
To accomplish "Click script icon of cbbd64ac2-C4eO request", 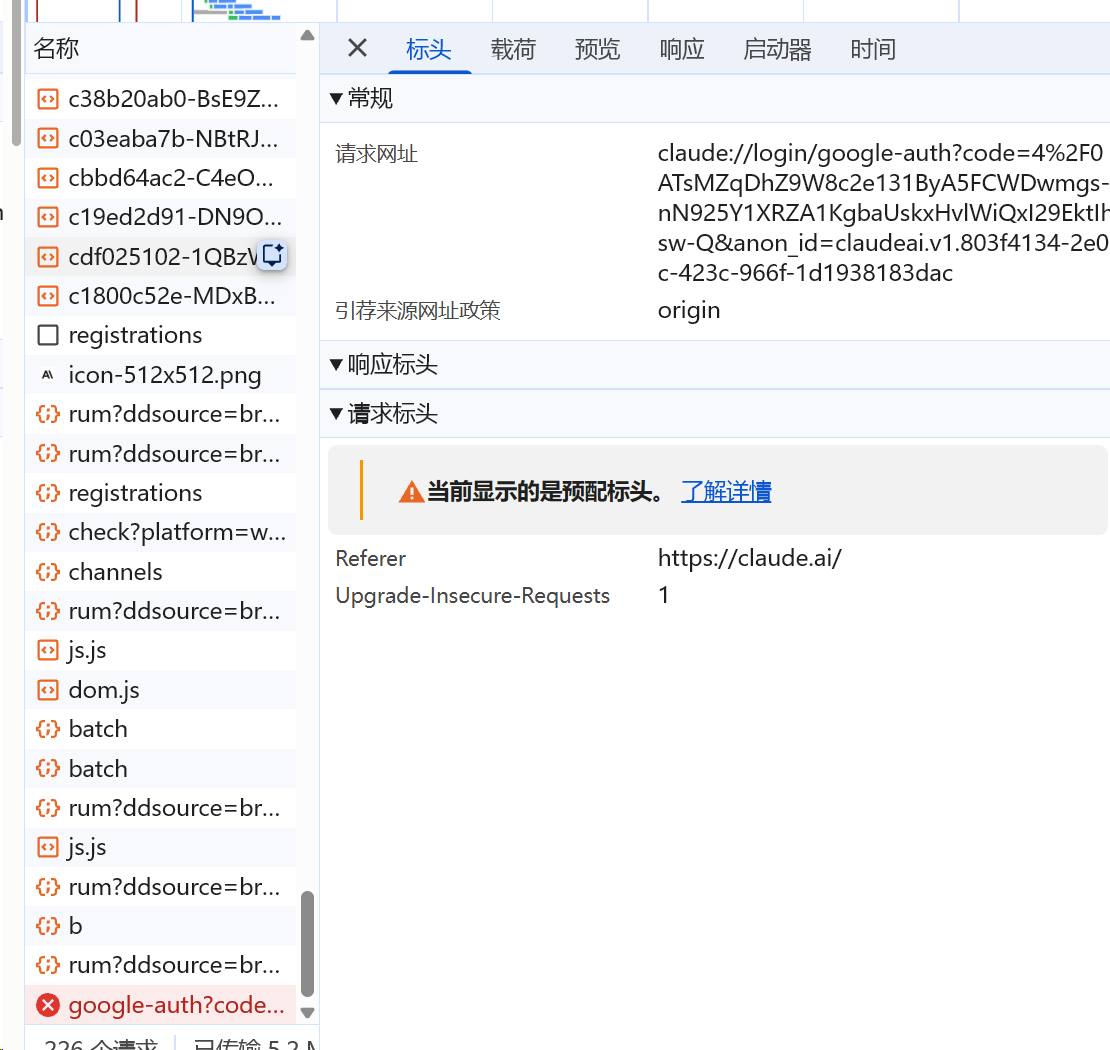I will pos(47,178).
